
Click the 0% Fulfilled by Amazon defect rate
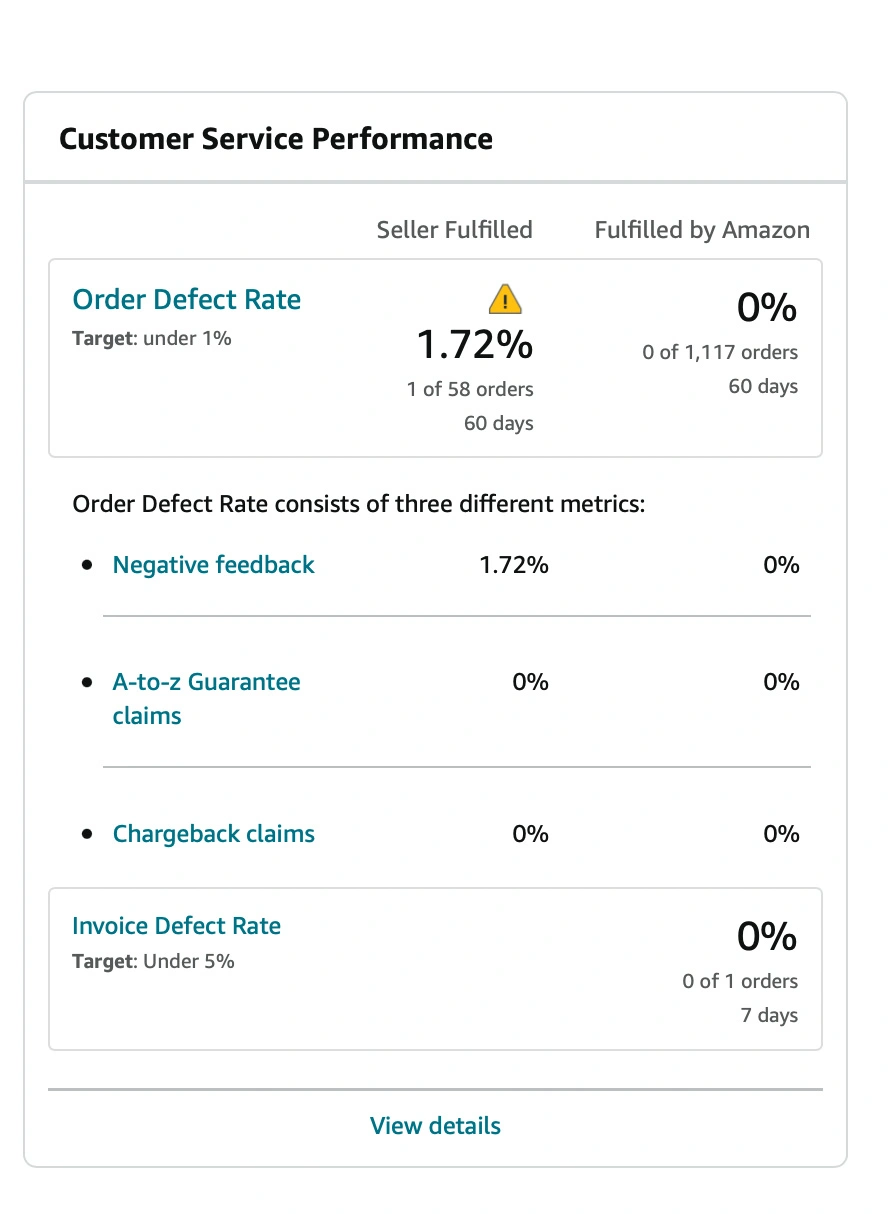coord(766,307)
